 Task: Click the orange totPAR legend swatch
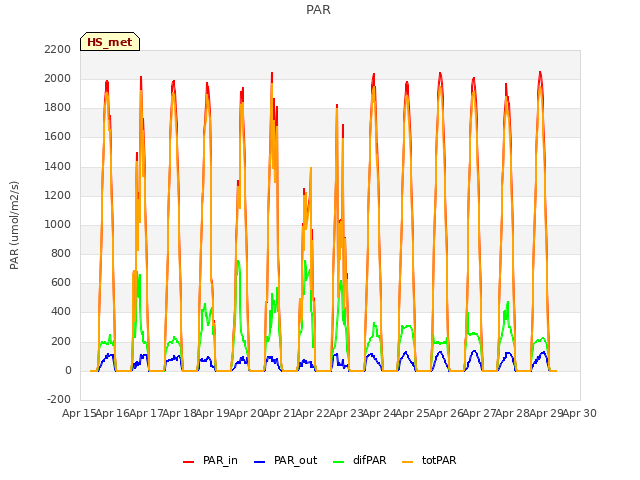coord(408,462)
